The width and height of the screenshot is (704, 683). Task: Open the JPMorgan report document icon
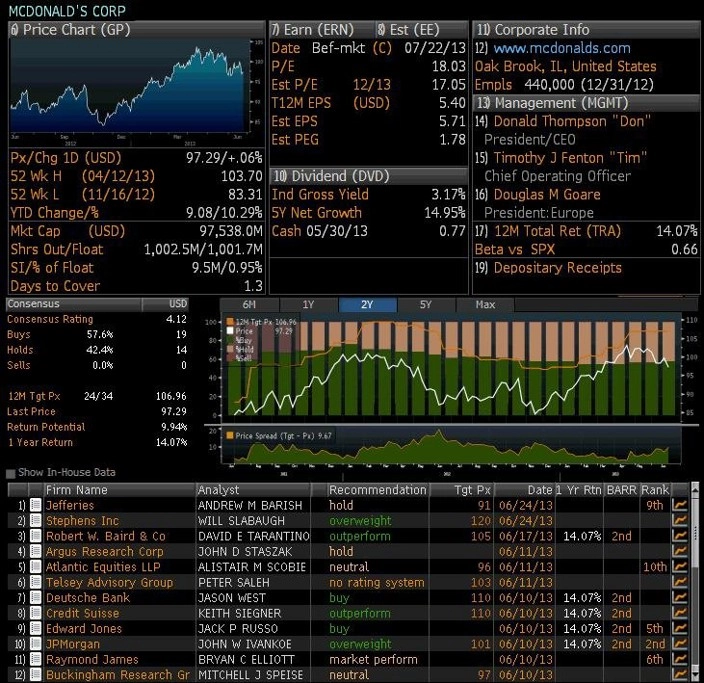35,643
